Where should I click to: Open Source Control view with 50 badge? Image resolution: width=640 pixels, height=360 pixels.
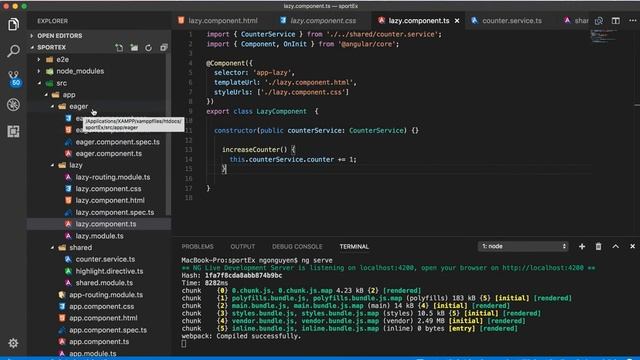pos(14,78)
